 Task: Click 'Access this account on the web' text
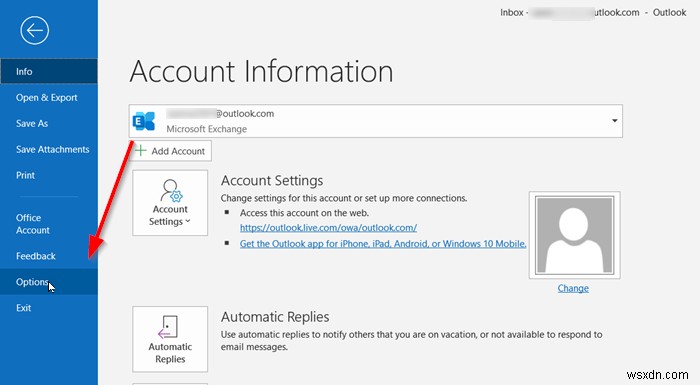(x=304, y=213)
